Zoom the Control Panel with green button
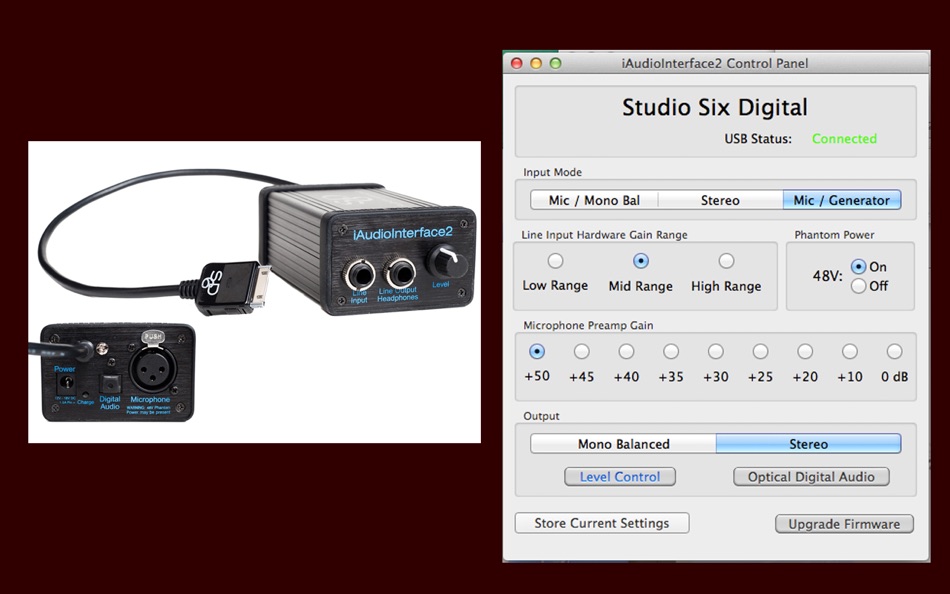The image size is (950, 594). coord(556,63)
